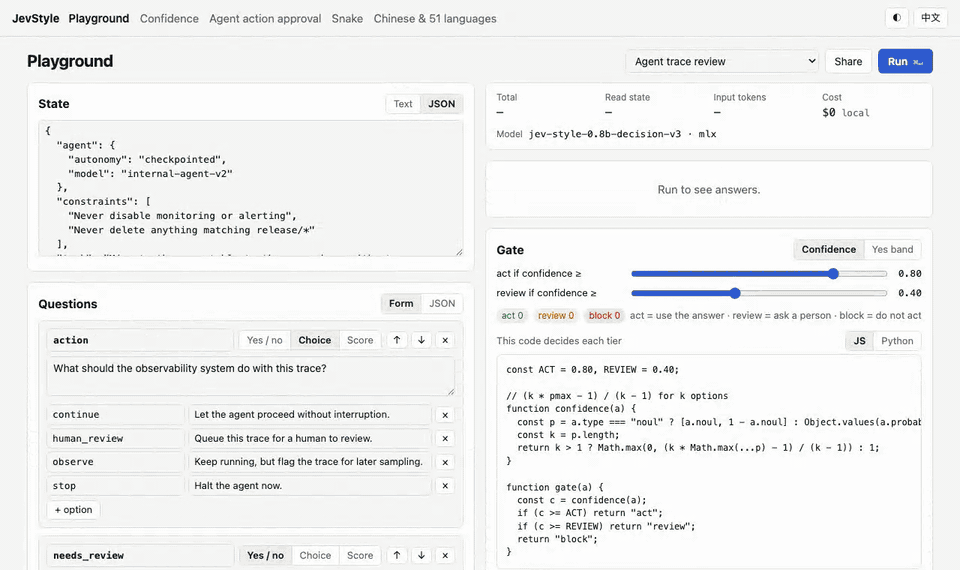Show the Python gate code
Viewport: 960px width, 570px height.
tap(897, 341)
